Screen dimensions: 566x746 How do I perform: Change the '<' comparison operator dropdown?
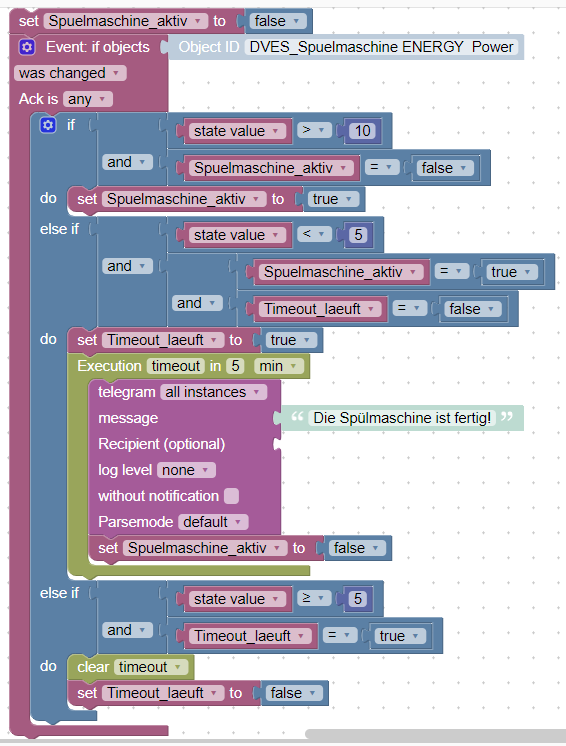coord(314,234)
